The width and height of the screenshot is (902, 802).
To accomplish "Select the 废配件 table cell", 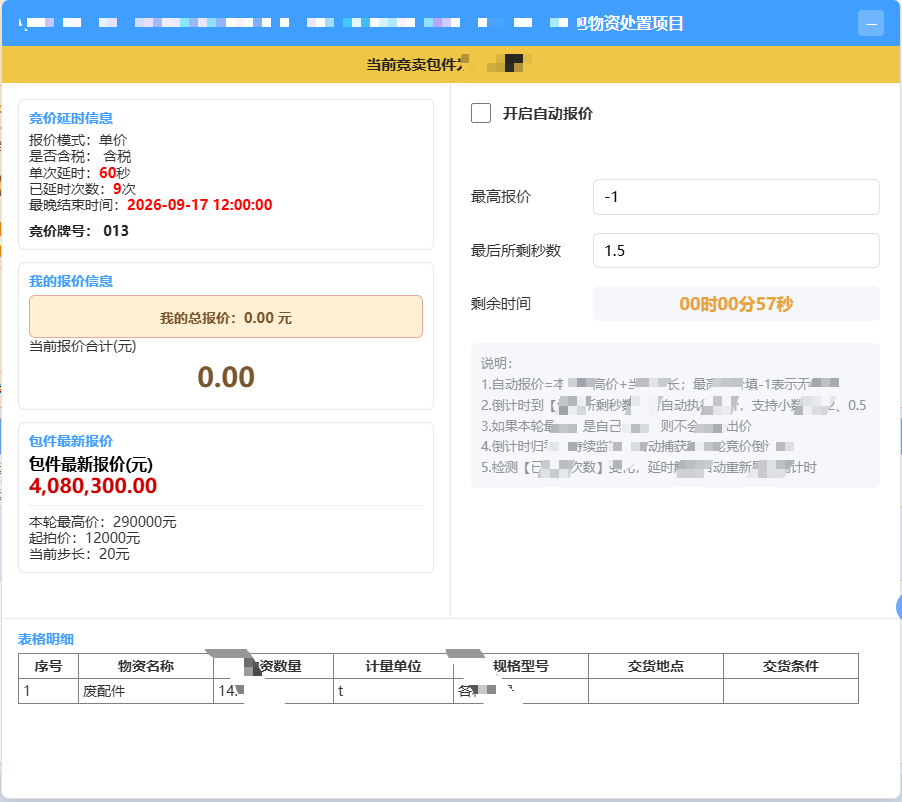I will pyautogui.click(x=146, y=690).
